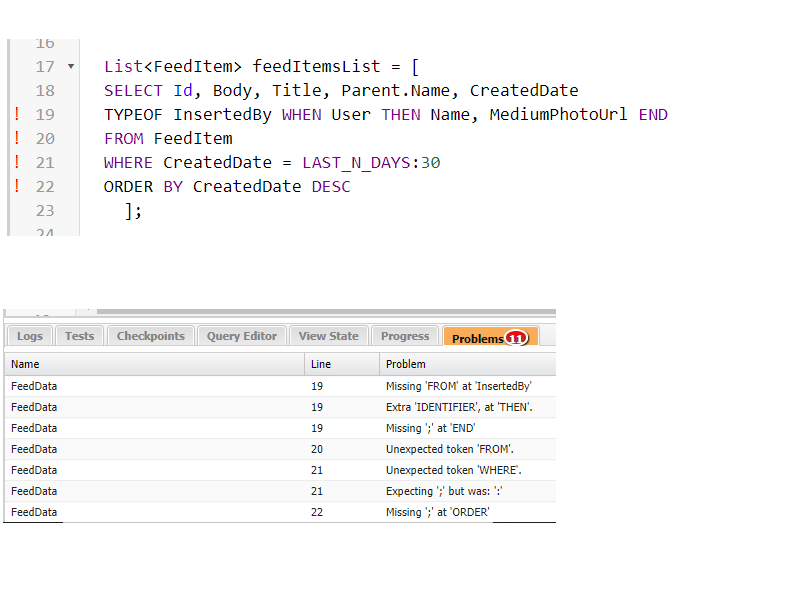791x612 pixels.
Task: Select the Query Editor tab
Action: (242, 336)
